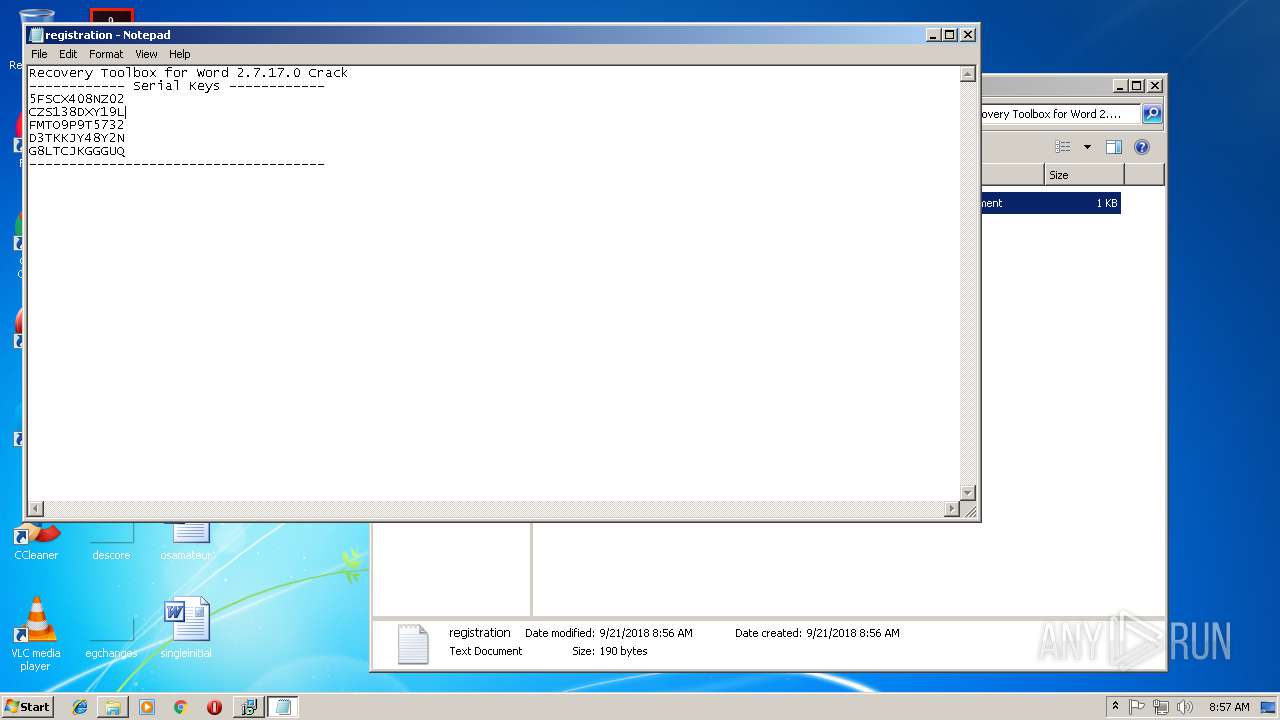The width and height of the screenshot is (1280, 720).
Task: Click the Notepad horizontal scrollbar left arrow
Action: (x=36, y=509)
